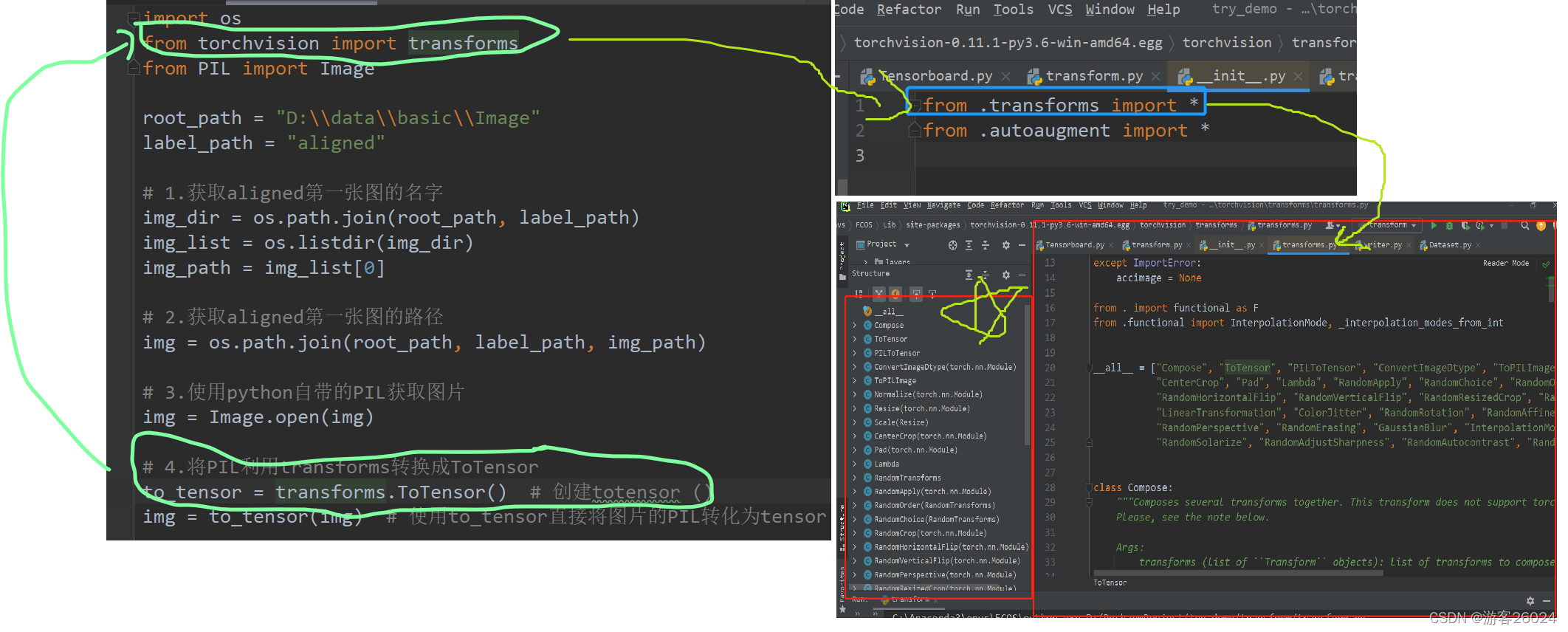Click the site-packages breadcrumb
The width and height of the screenshot is (1568, 632).
pyautogui.click(x=933, y=225)
